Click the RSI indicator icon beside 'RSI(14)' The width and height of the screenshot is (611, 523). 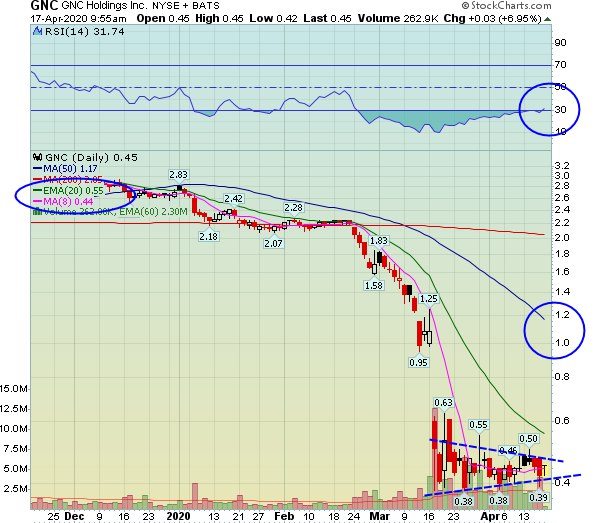tap(38, 31)
